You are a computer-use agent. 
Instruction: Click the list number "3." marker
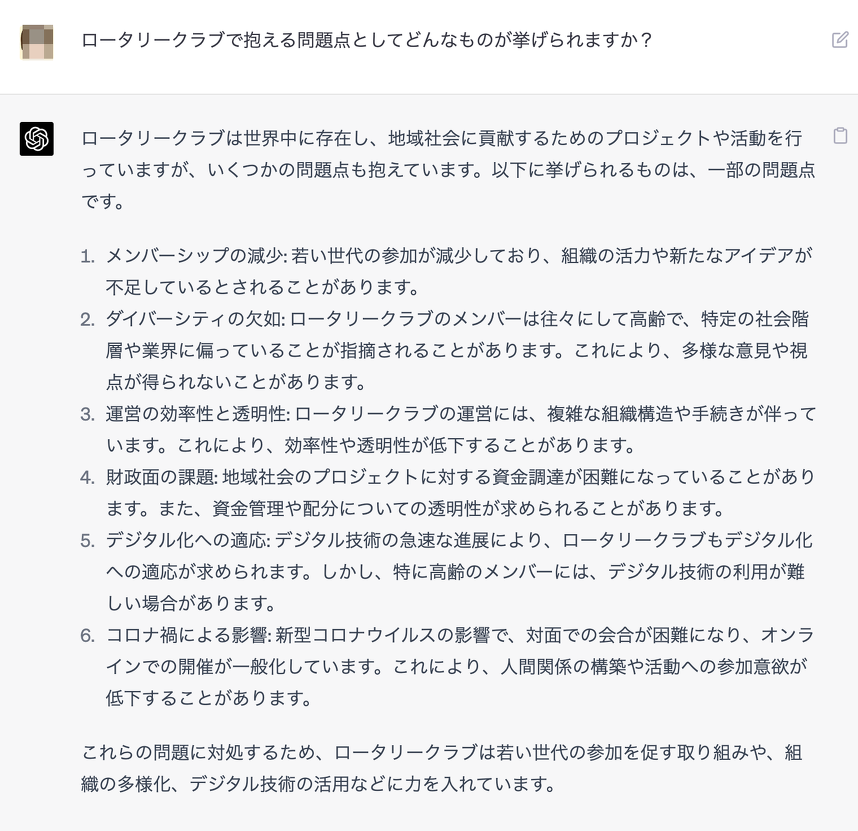[88, 414]
